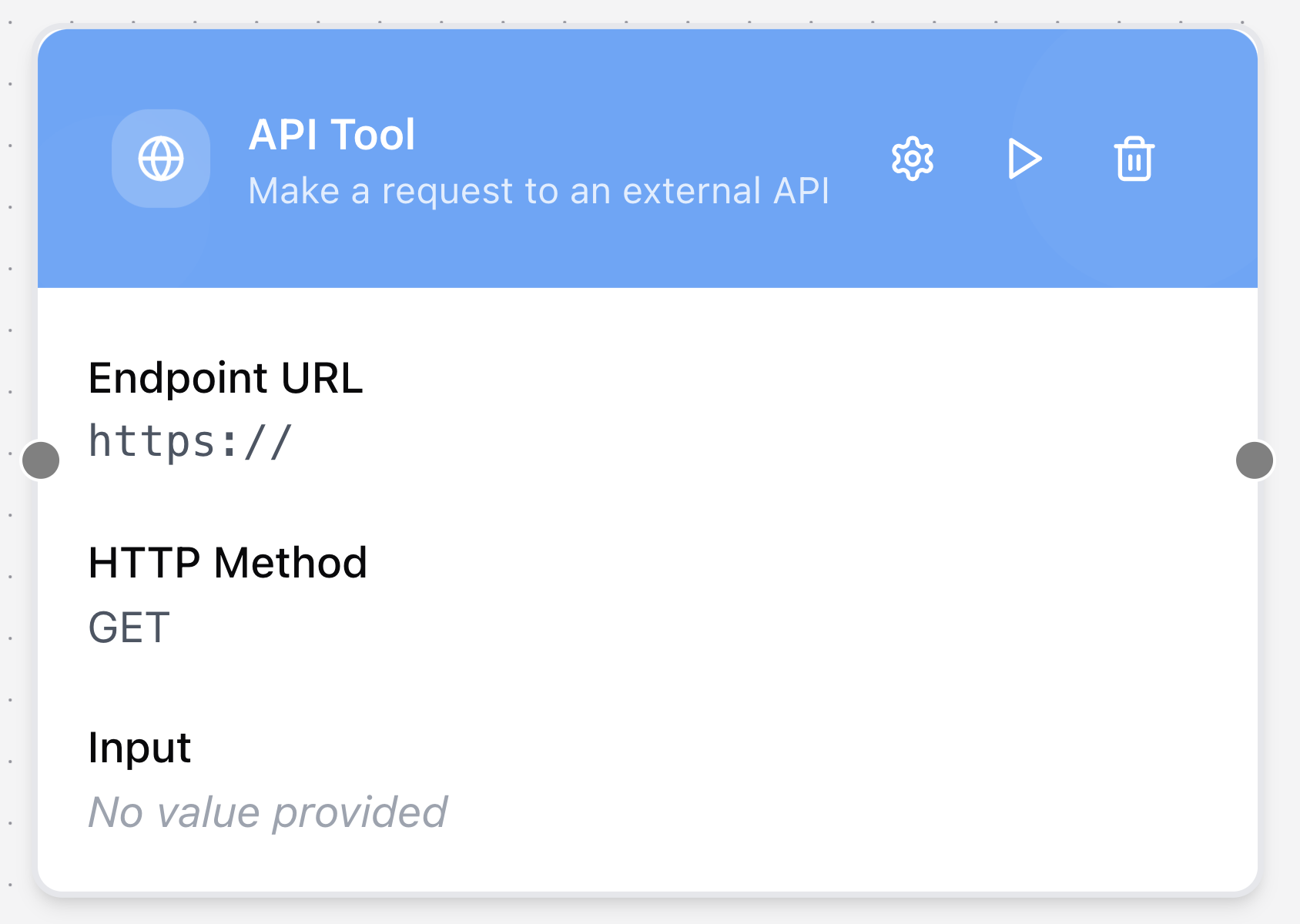This screenshot has width=1300, height=924.
Task: Click the HTTP Method label
Action: tap(228, 563)
